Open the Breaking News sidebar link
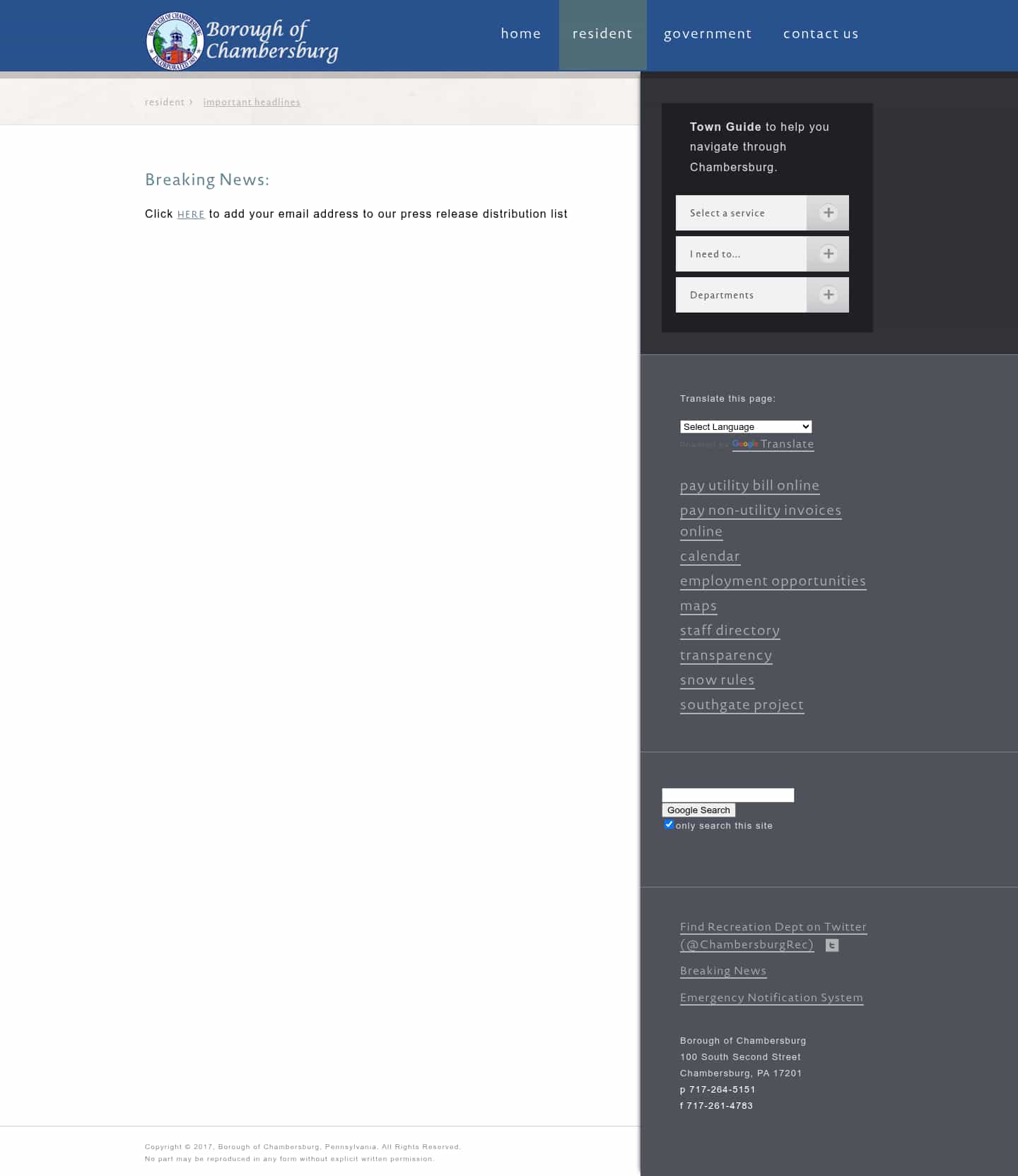This screenshot has height=1176, width=1018. 723,971
